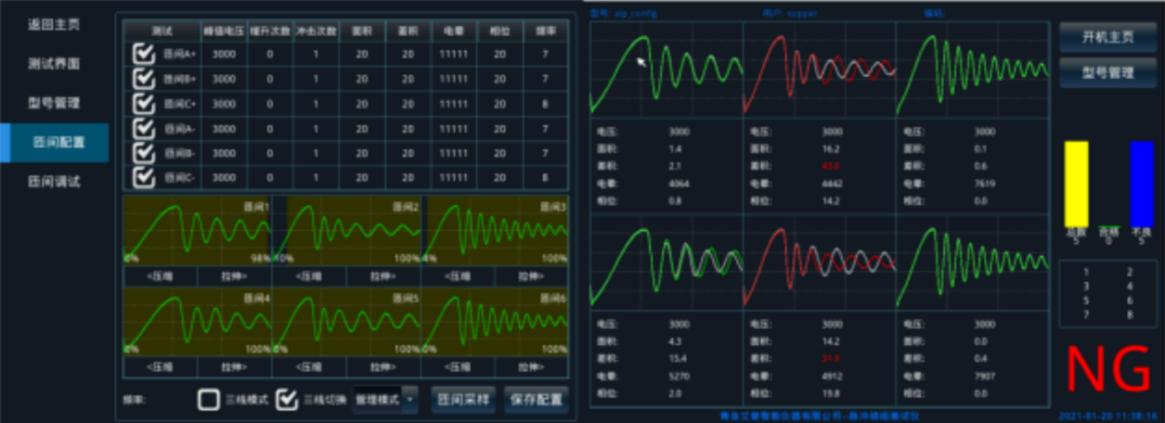Select 匝间调试 in the sidebar
This screenshot has height=423, width=1165.
click(53, 182)
